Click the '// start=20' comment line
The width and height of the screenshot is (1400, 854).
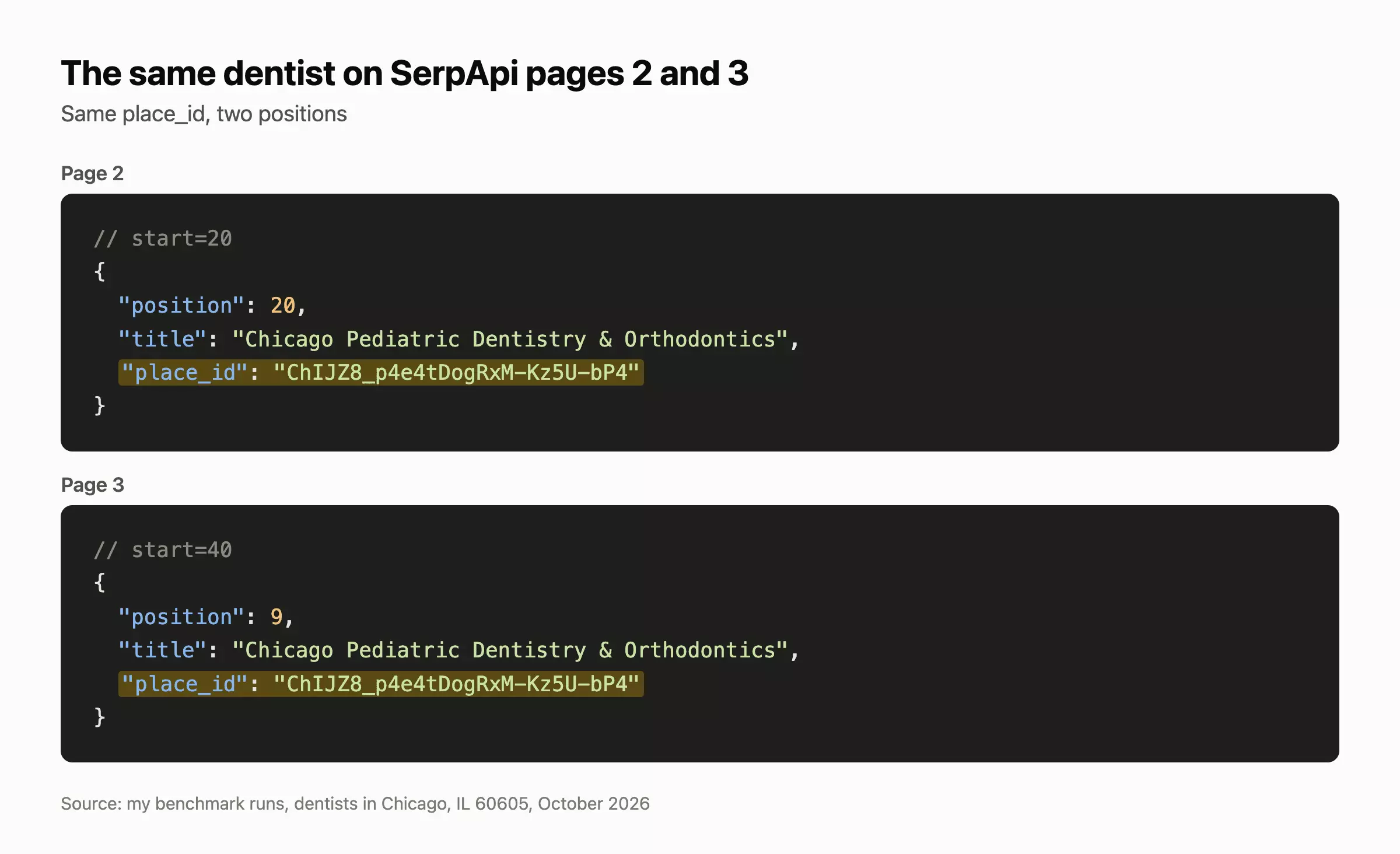pyautogui.click(x=163, y=239)
